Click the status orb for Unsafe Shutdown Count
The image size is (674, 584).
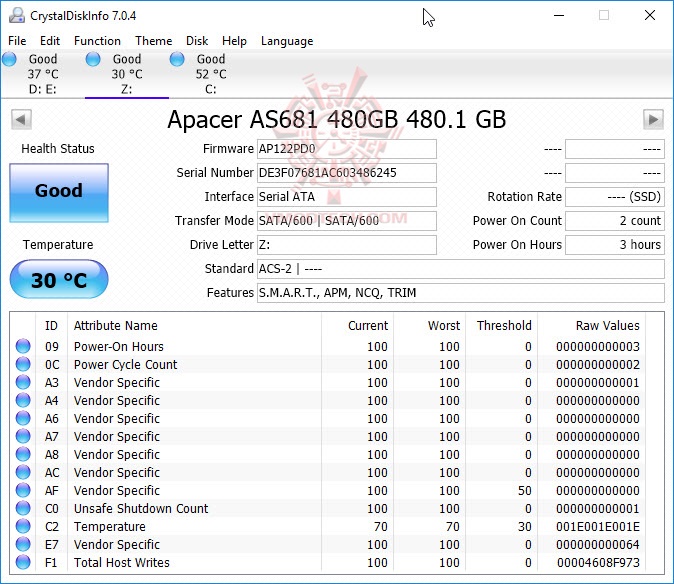coord(23,509)
